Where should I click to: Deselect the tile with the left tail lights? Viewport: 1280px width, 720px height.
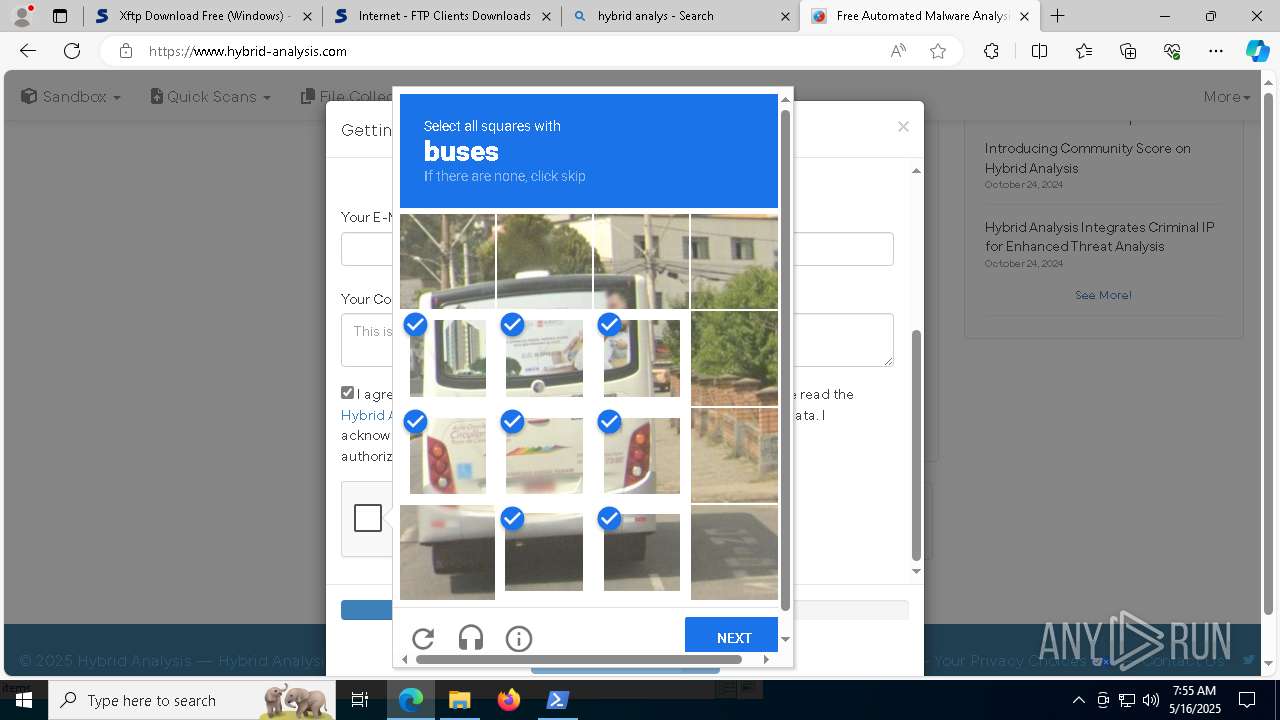tap(447, 455)
